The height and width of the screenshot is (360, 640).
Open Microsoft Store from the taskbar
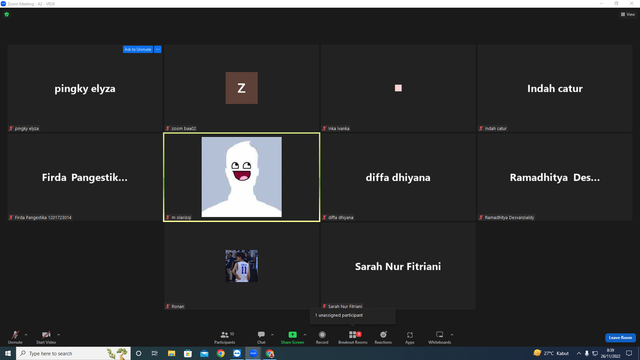tap(188, 353)
